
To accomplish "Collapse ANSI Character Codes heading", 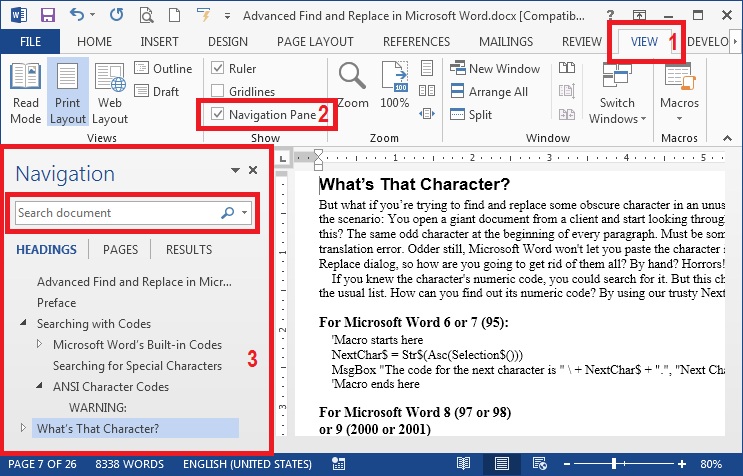I will point(39,386).
